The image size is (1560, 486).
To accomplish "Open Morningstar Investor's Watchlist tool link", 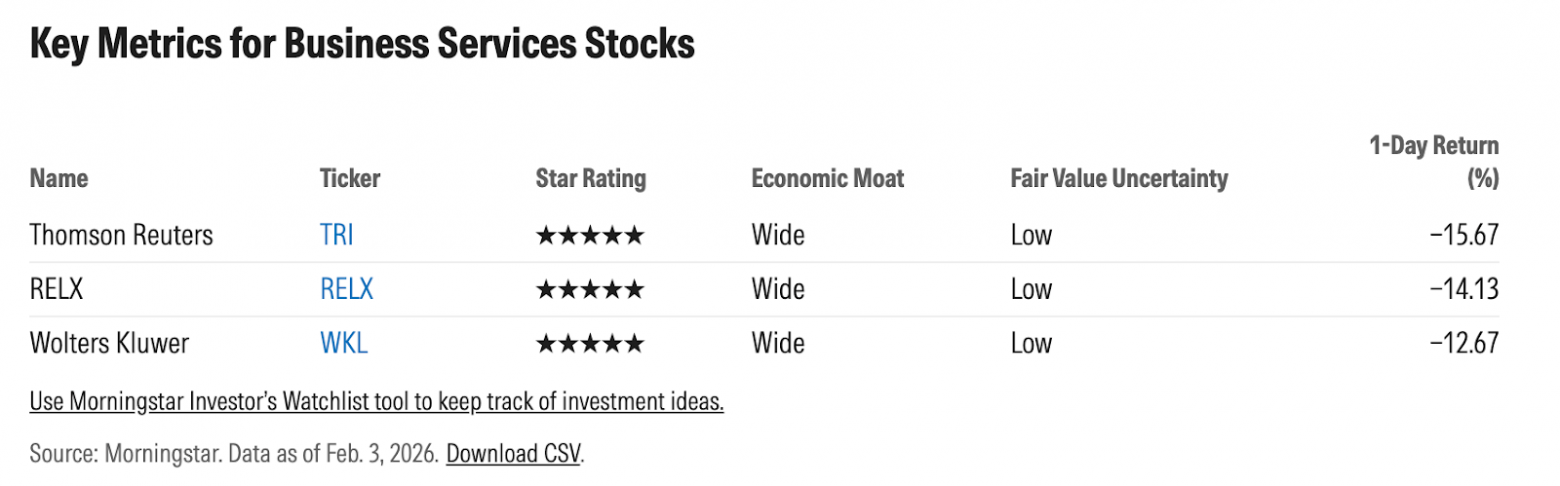I will [x=376, y=402].
